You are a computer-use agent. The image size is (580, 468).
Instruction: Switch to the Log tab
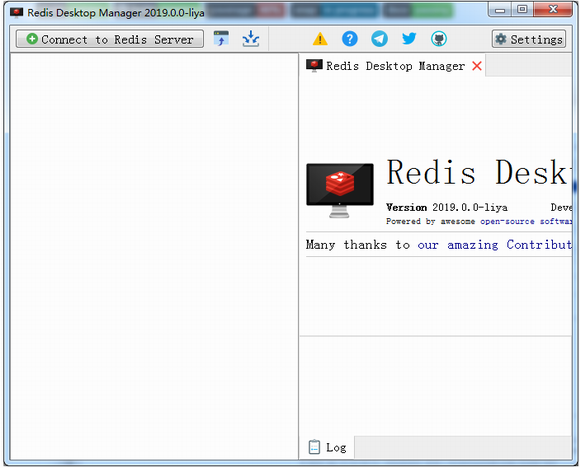(x=327, y=447)
